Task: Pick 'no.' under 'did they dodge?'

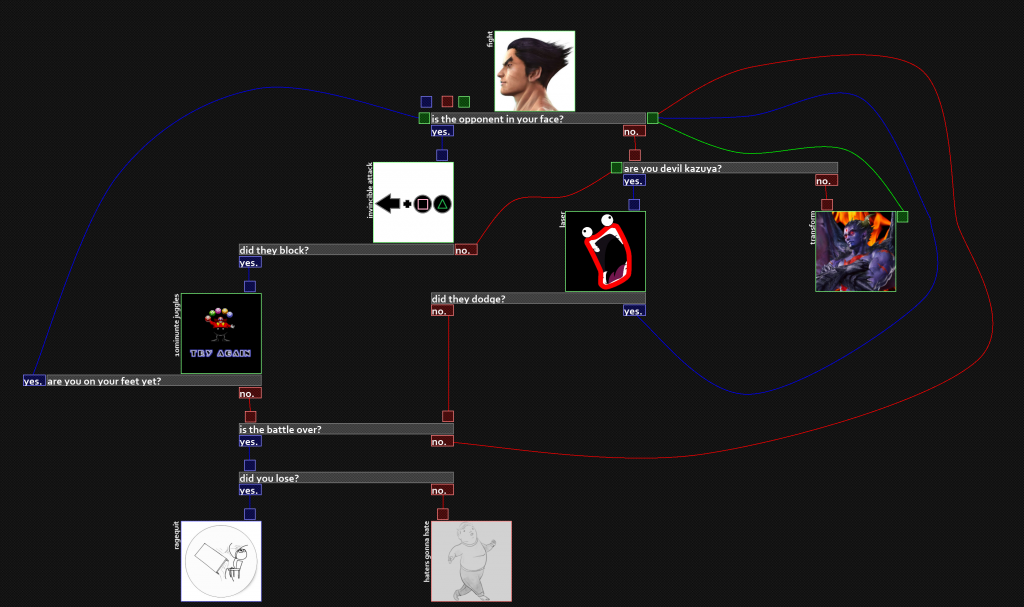Action: [x=442, y=311]
